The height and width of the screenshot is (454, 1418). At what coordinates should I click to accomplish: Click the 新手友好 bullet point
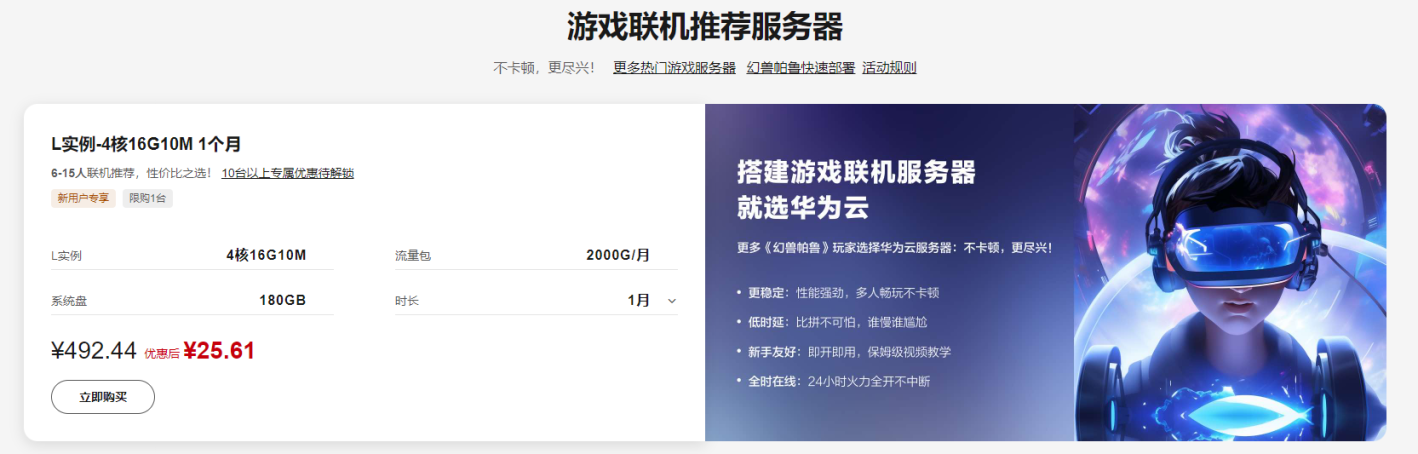842,352
